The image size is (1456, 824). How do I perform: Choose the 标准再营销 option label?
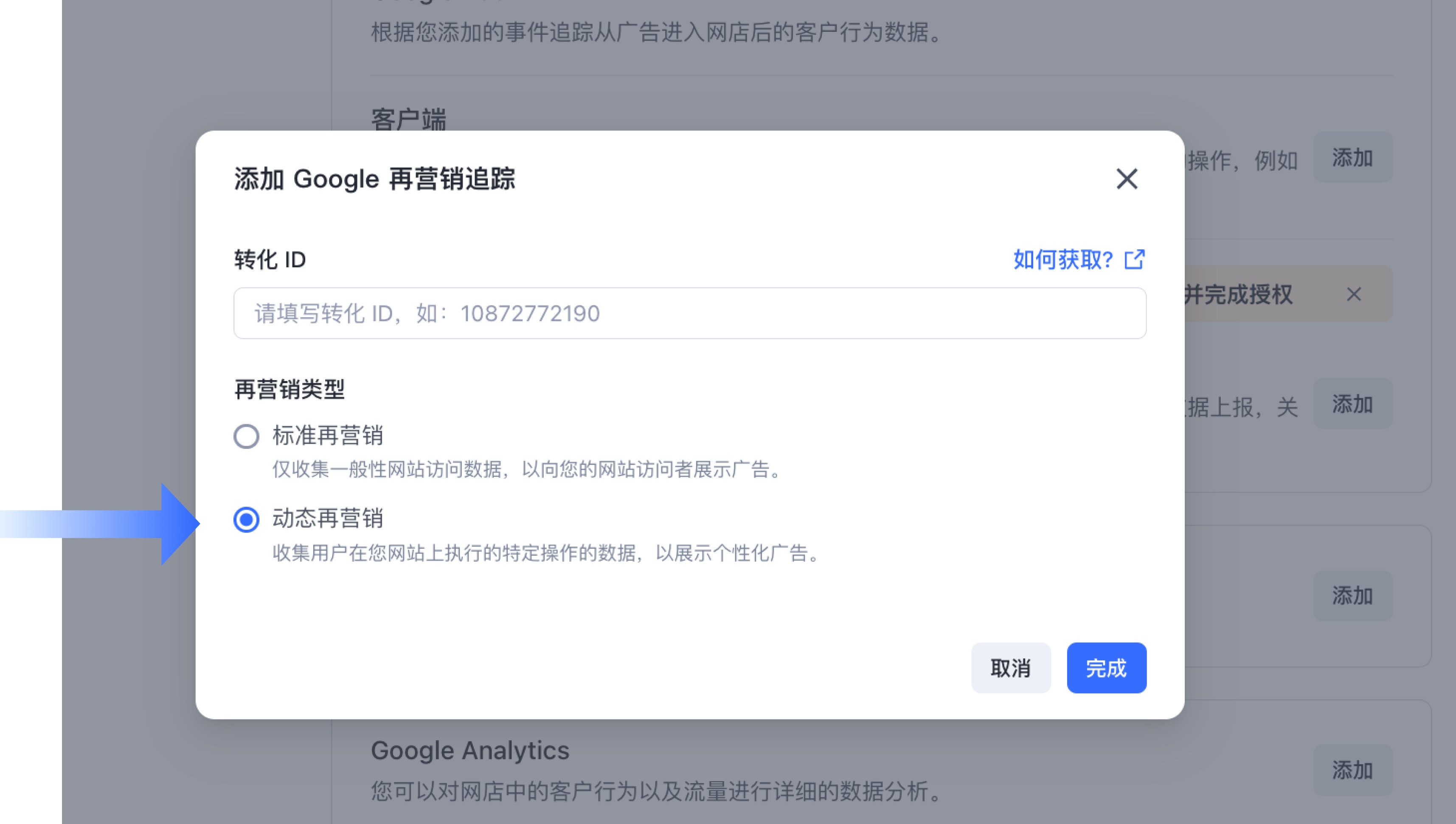click(328, 435)
